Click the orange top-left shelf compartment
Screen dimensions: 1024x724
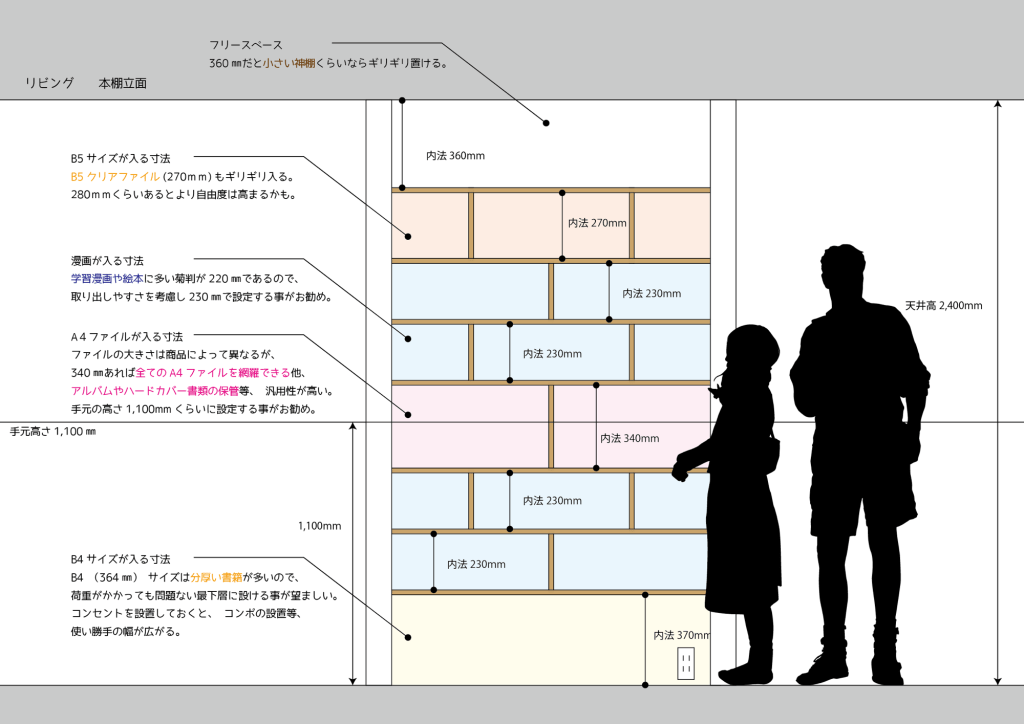point(430,225)
